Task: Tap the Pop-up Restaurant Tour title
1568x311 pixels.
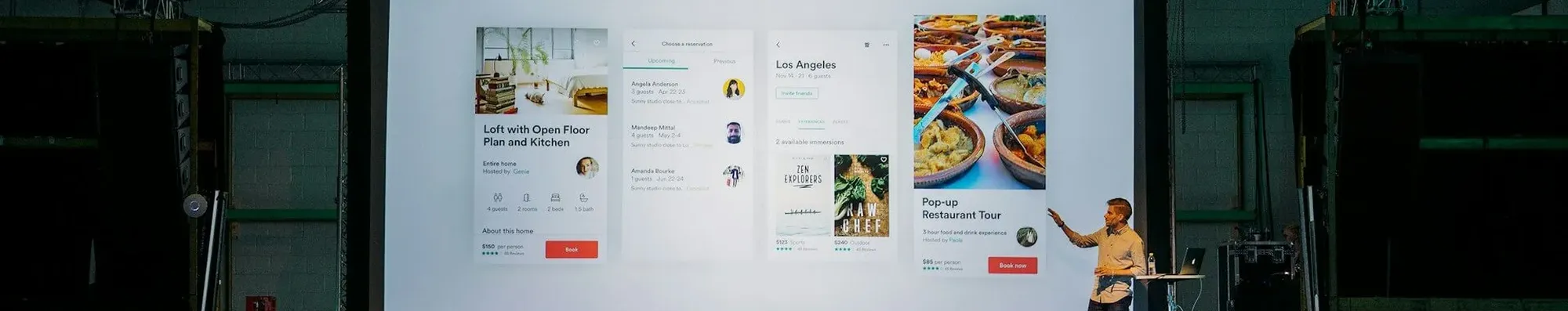Action: 961,208
